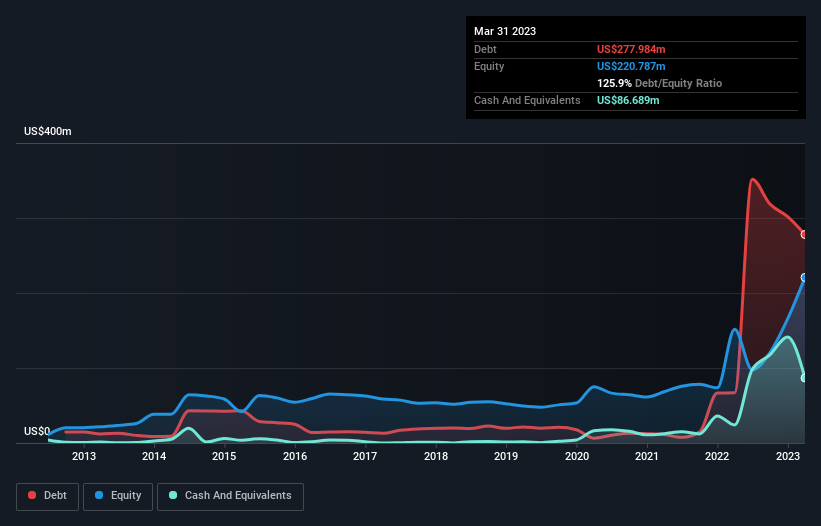Toggle the Equity series legend button

118,496
